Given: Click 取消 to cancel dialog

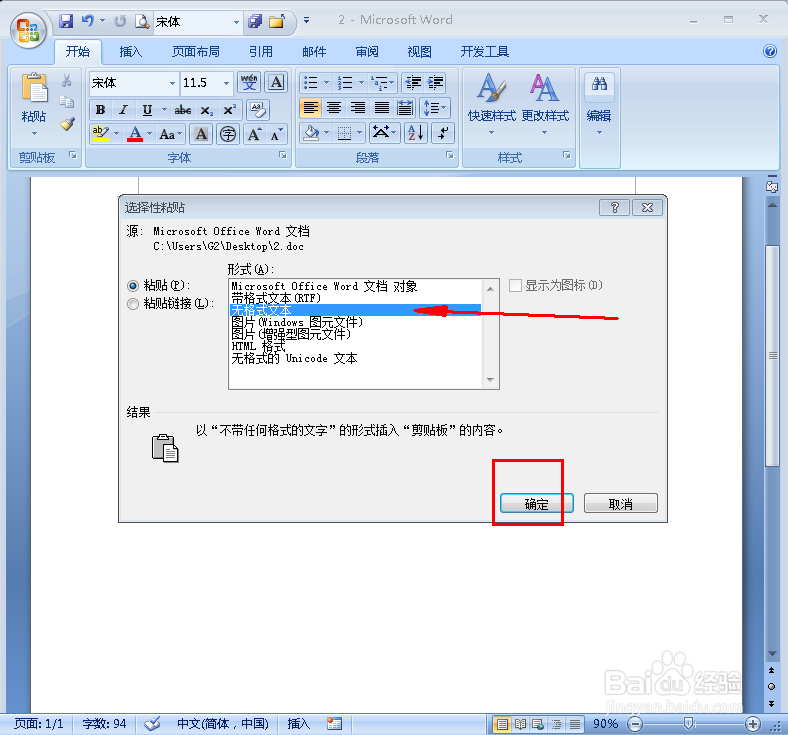Looking at the screenshot, I should pos(621,503).
